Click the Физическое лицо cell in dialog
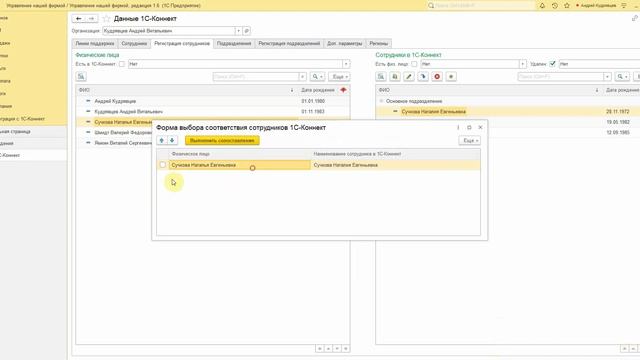This screenshot has height=360, width=640. point(240,165)
